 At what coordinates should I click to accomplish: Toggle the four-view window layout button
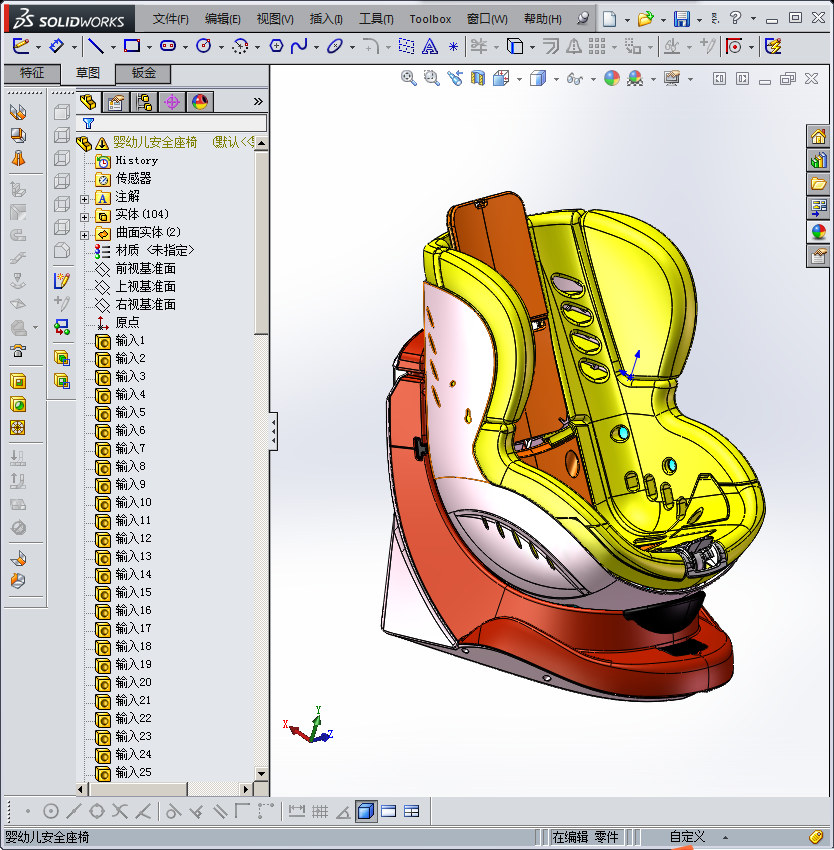(412, 812)
